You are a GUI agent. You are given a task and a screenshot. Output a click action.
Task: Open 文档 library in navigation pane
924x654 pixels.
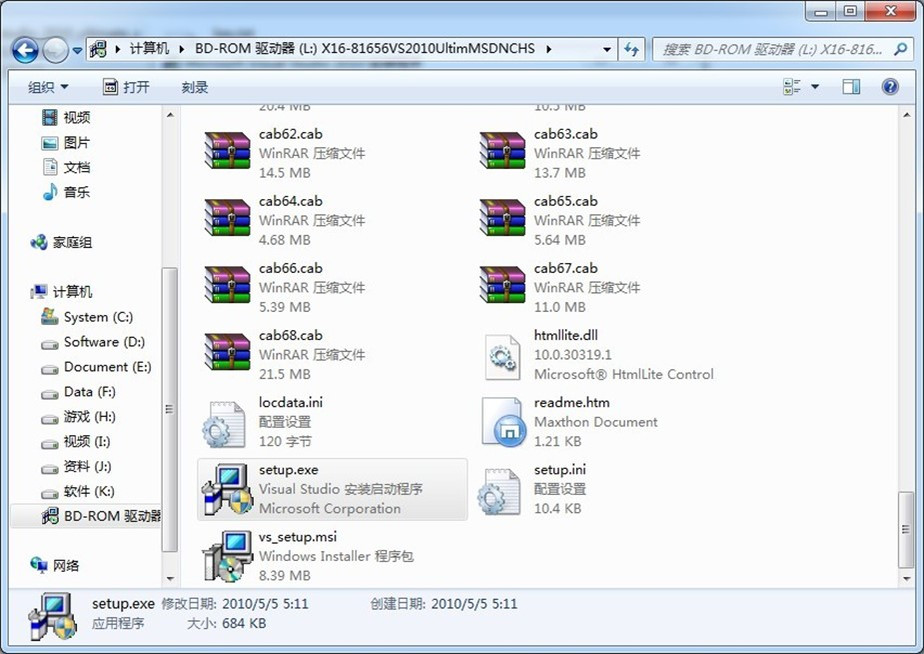pyautogui.click(x=65, y=167)
